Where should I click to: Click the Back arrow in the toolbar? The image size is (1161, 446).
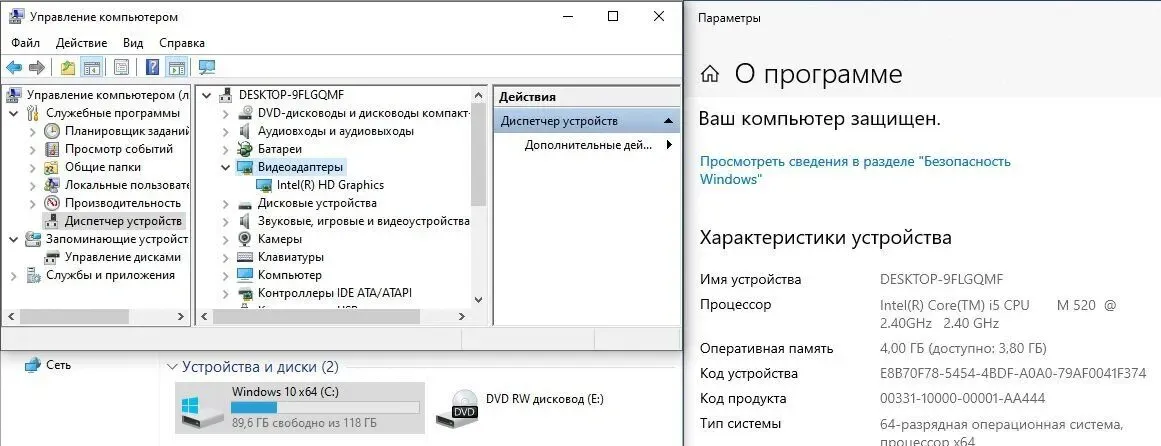coord(14,68)
